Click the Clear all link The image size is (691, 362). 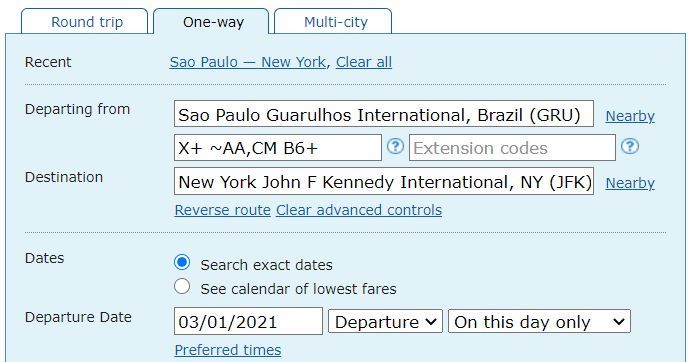click(364, 62)
